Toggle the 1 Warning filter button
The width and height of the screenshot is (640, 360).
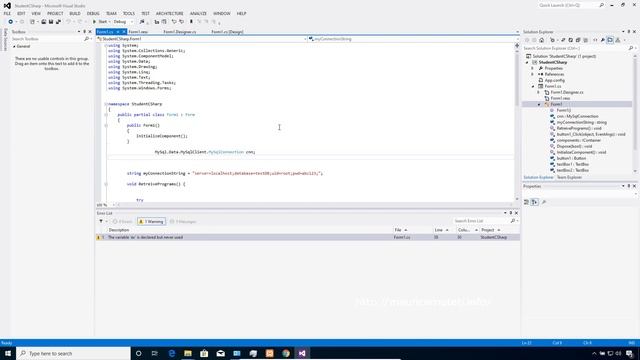(x=151, y=221)
